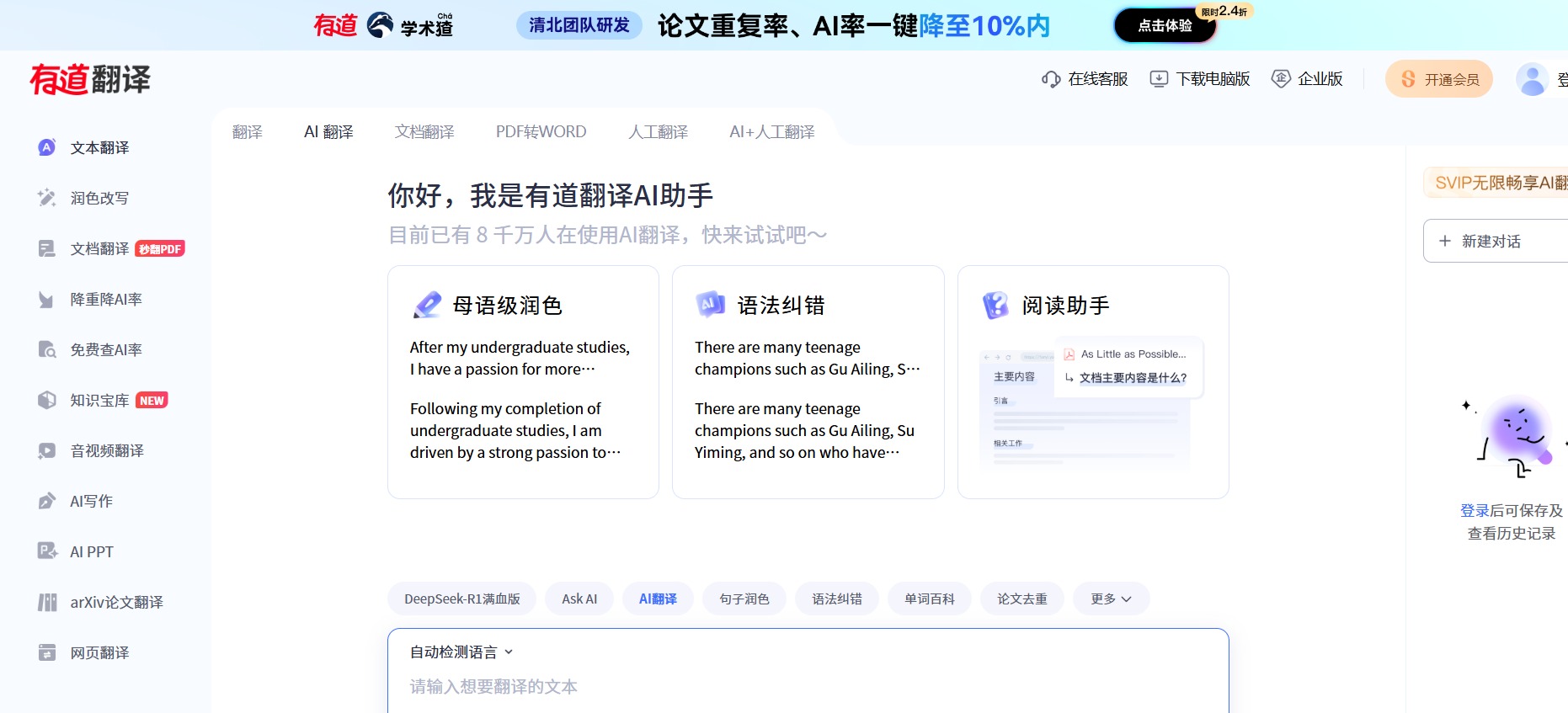The width and height of the screenshot is (1568, 713).
Task: Click 'After my undergraduate studies' sample text
Action: 520,359
